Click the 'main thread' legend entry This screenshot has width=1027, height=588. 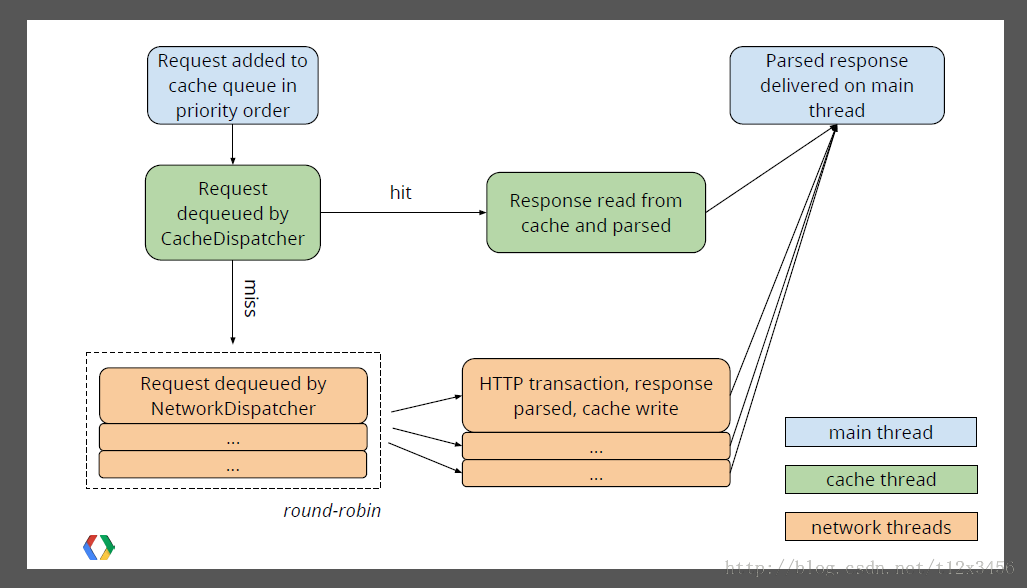click(x=880, y=432)
